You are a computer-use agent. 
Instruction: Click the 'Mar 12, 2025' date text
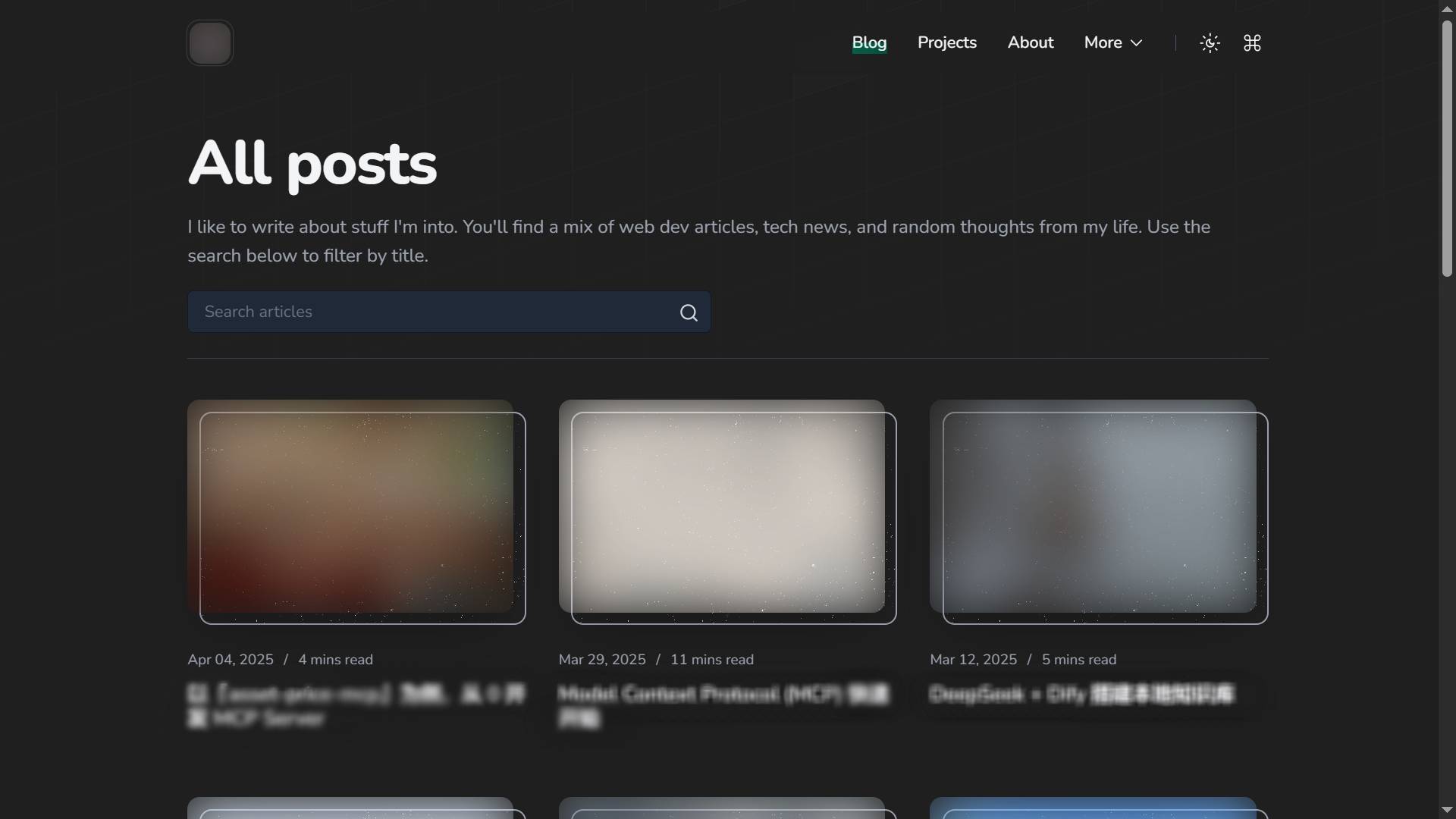(x=974, y=660)
